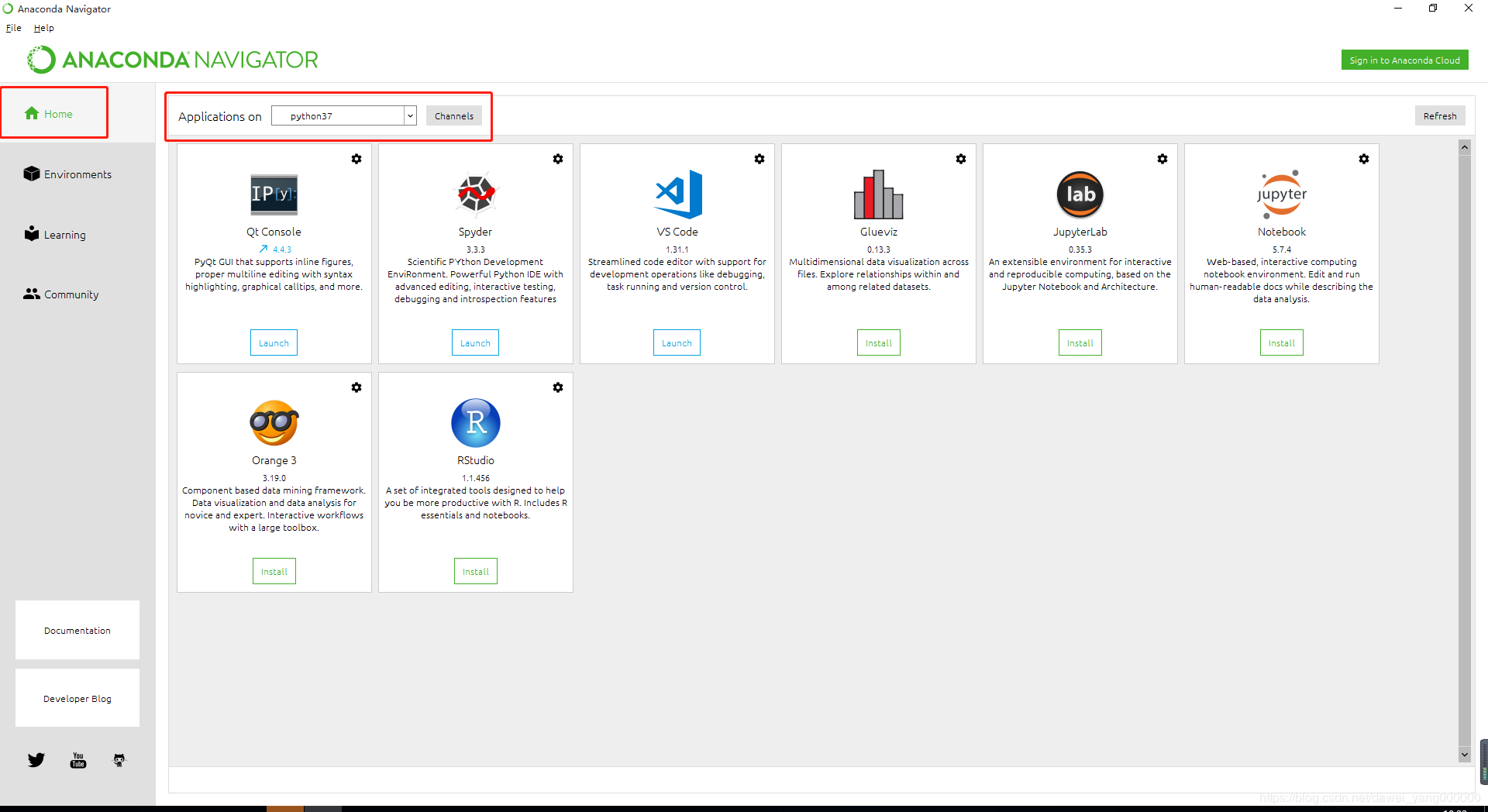Install RStudio
1488x812 pixels.
point(476,571)
